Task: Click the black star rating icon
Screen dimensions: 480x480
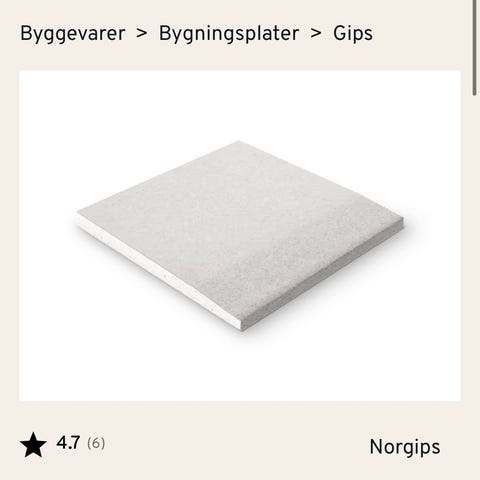Action: click(33, 445)
